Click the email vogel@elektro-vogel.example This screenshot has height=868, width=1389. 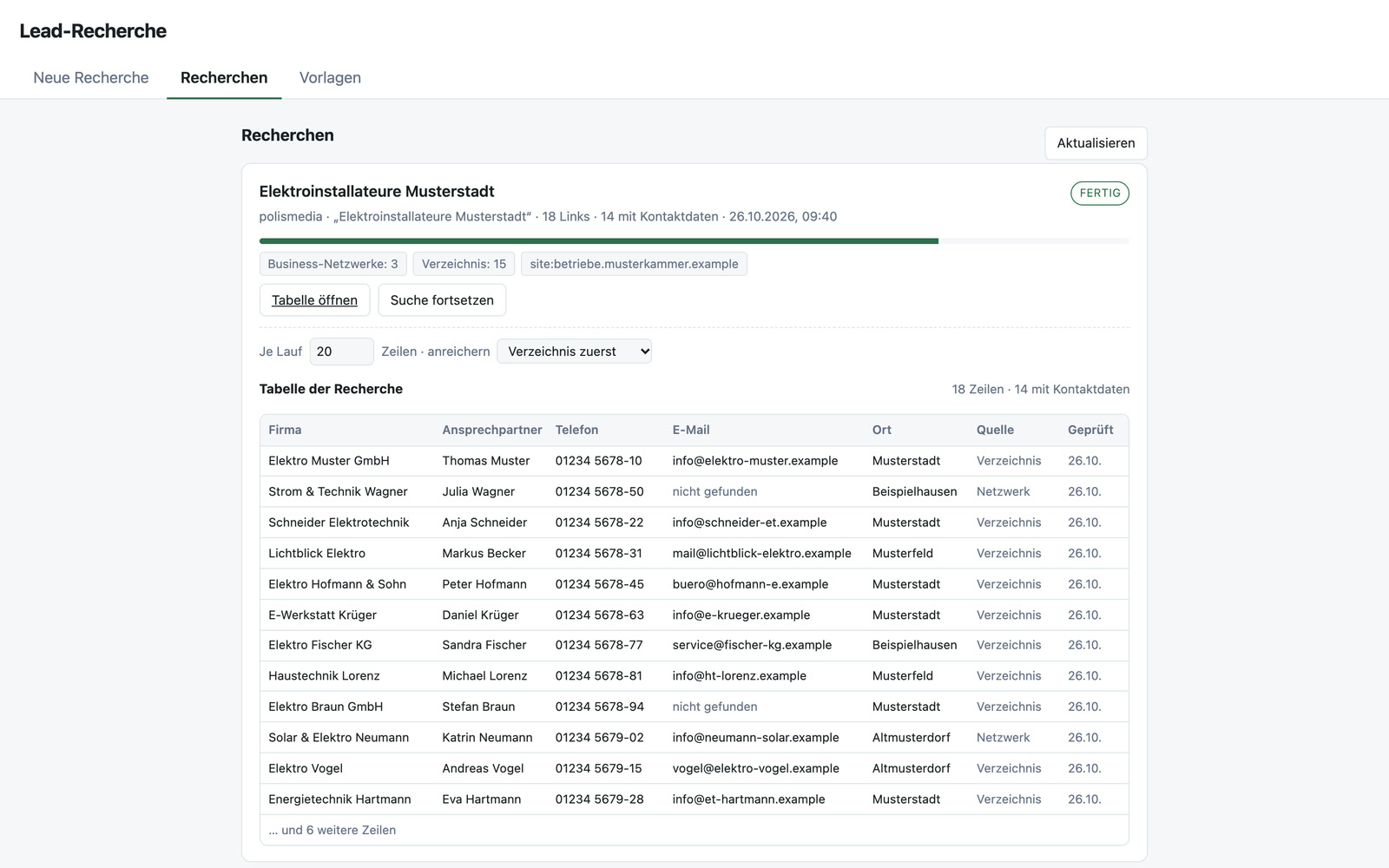755,768
